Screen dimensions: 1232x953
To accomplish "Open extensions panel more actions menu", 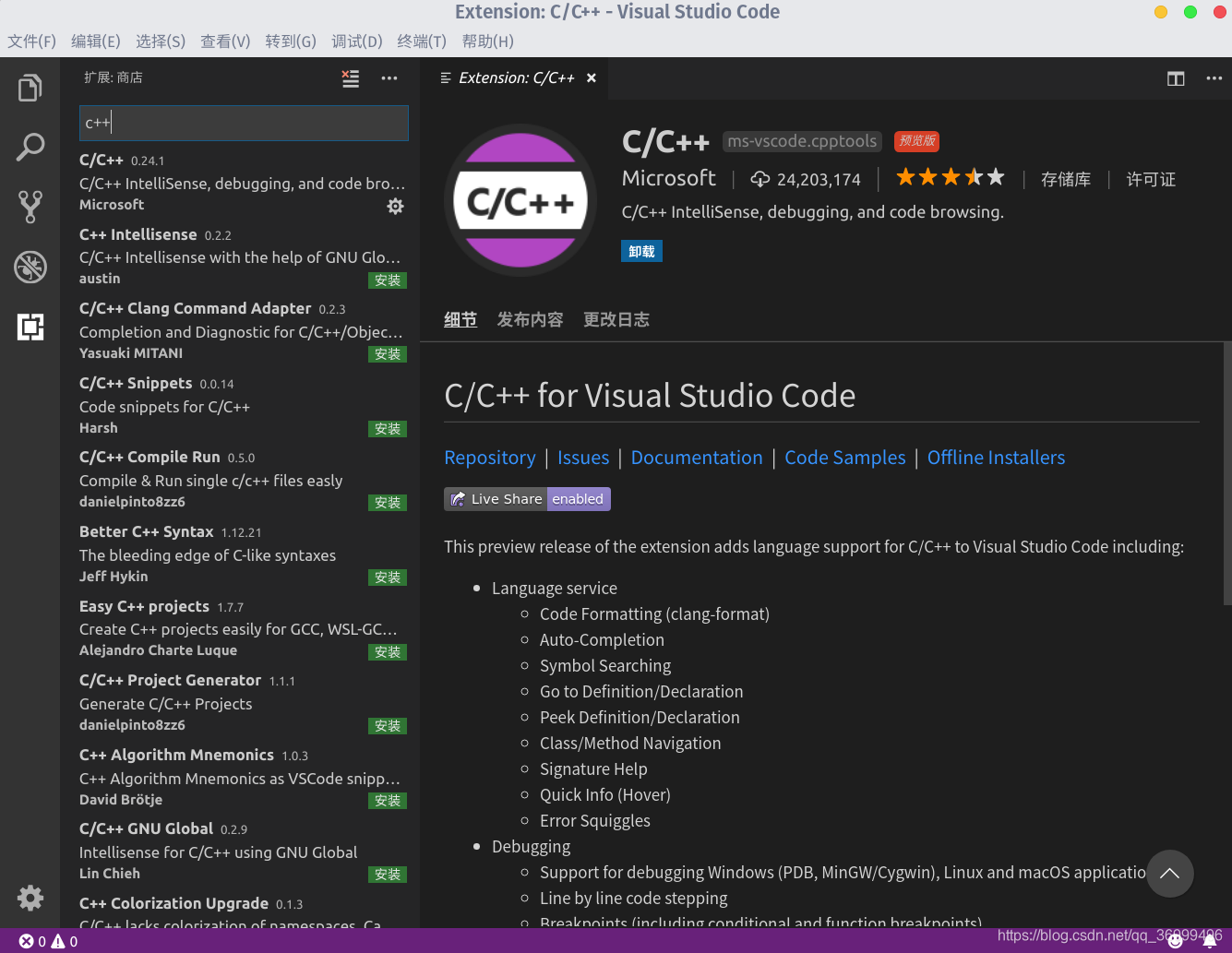I will pos(389,78).
